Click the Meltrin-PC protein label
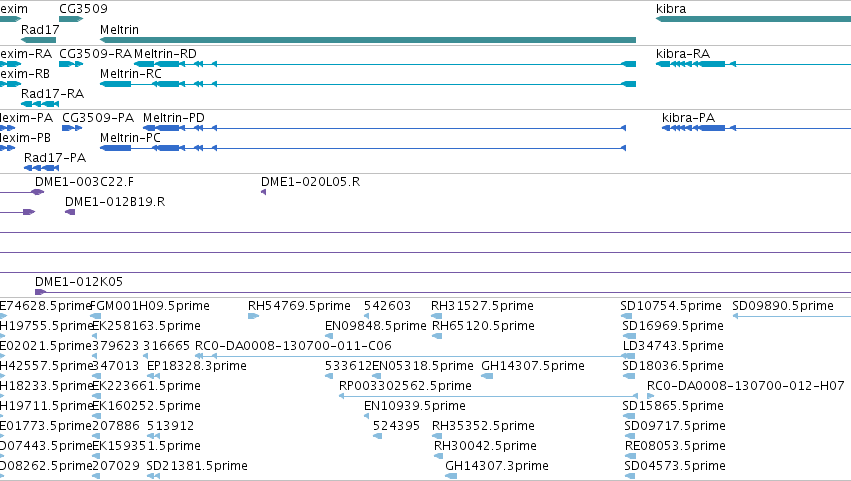The height and width of the screenshot is (481, 851). coord(130,138)
